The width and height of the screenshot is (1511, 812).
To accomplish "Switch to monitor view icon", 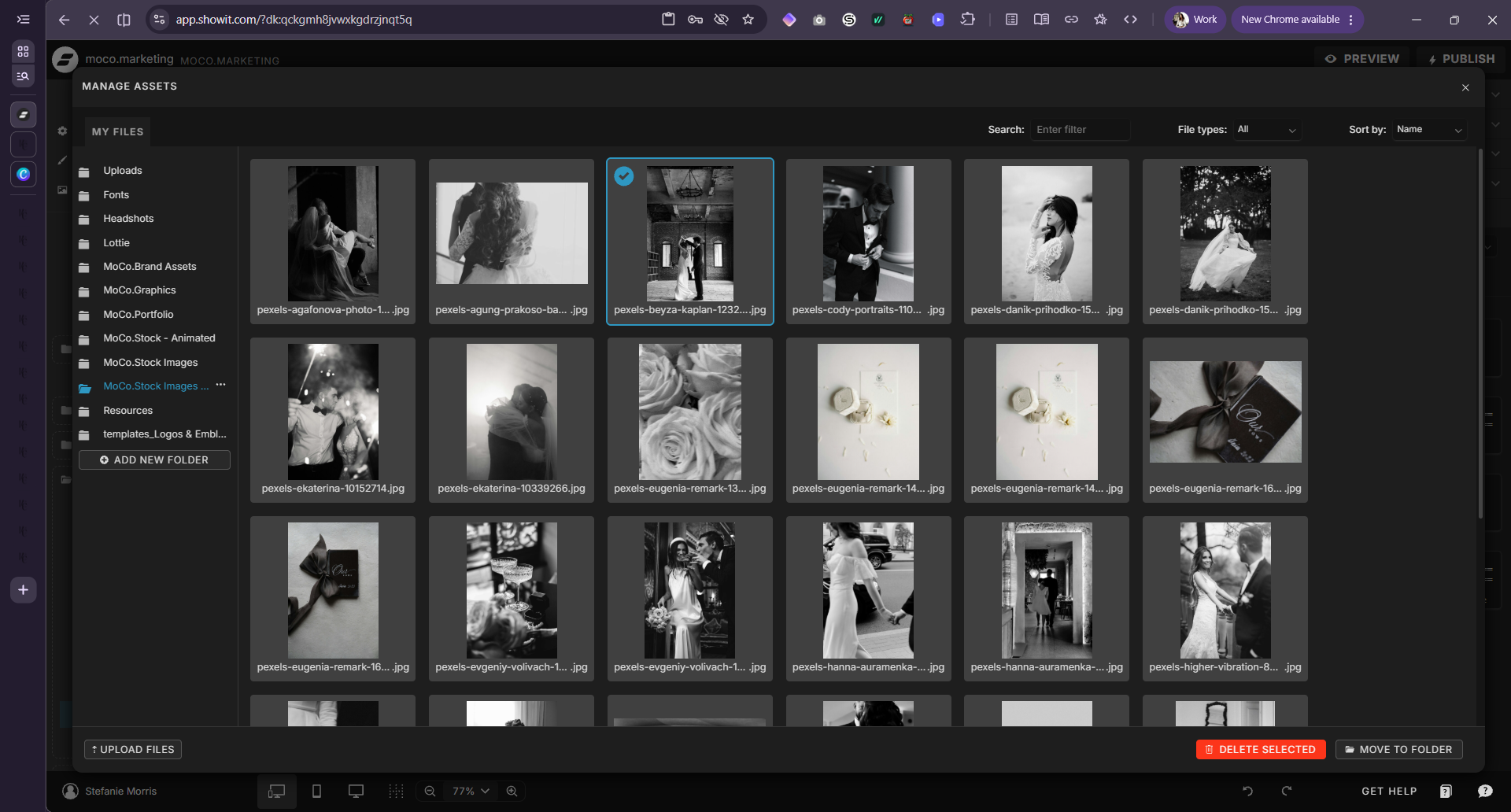I will [x=356, y=792].
